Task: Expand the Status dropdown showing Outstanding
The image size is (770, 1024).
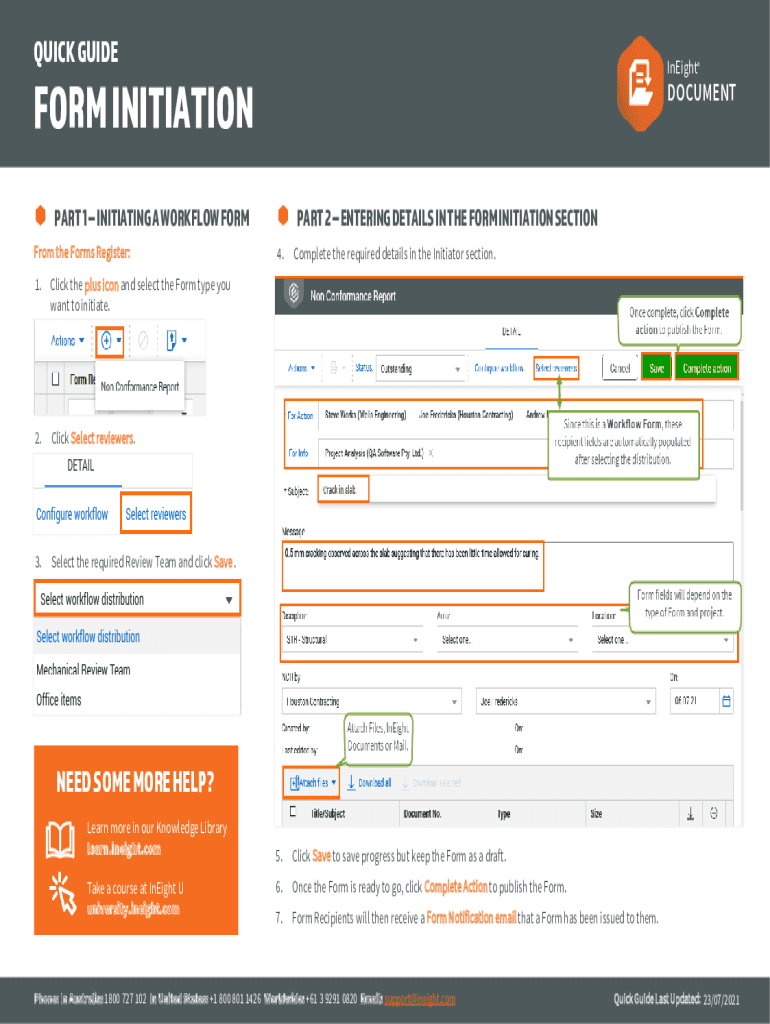Action: (420, 369)
